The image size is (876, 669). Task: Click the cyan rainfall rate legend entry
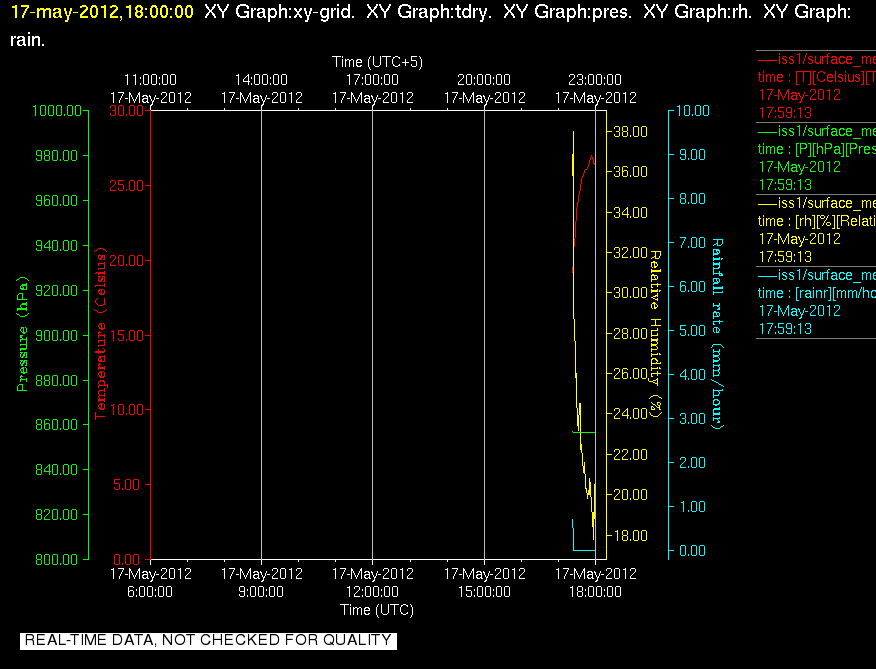(816, 302)
